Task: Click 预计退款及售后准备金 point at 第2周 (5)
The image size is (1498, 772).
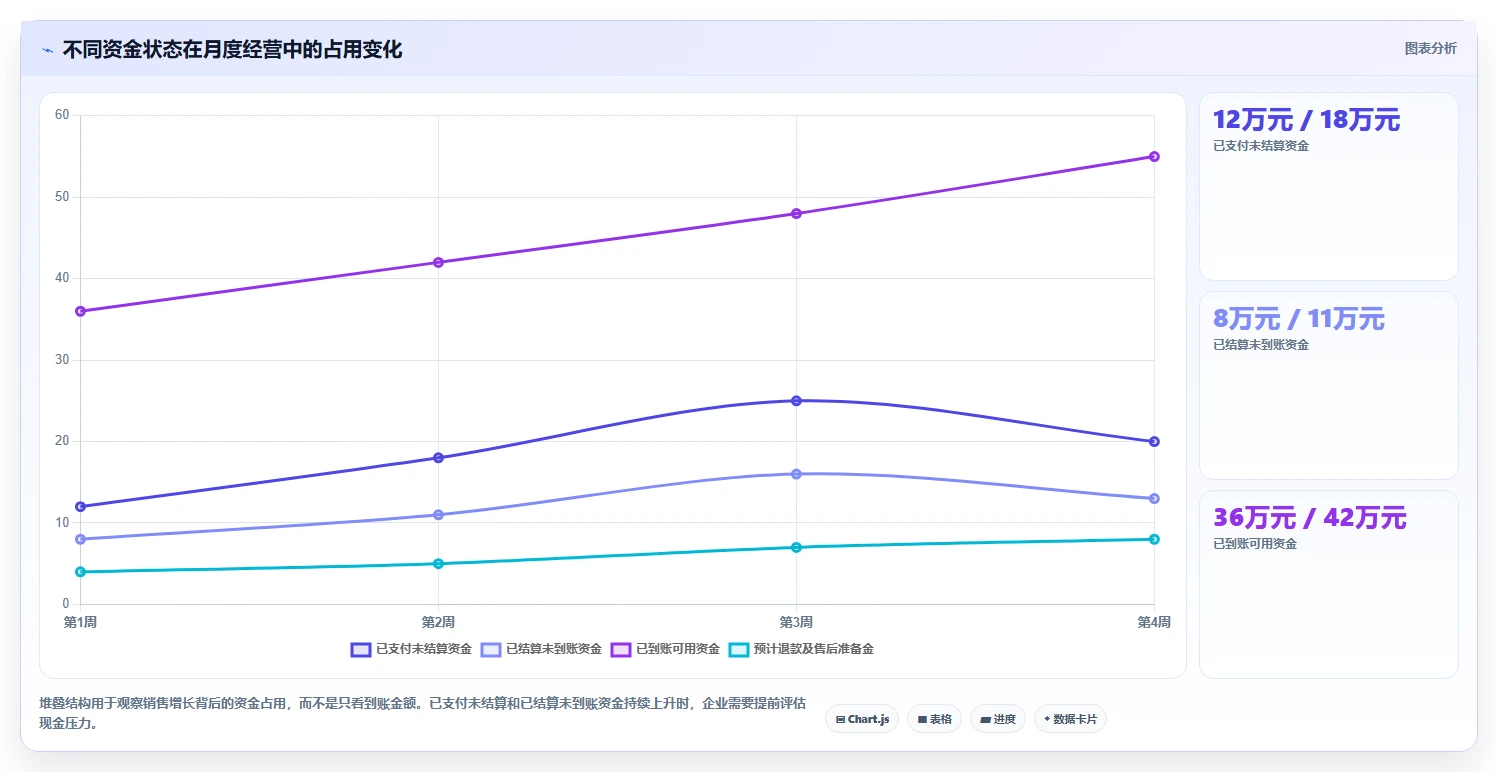Action: pyautogui.click(x=438, y=563)
